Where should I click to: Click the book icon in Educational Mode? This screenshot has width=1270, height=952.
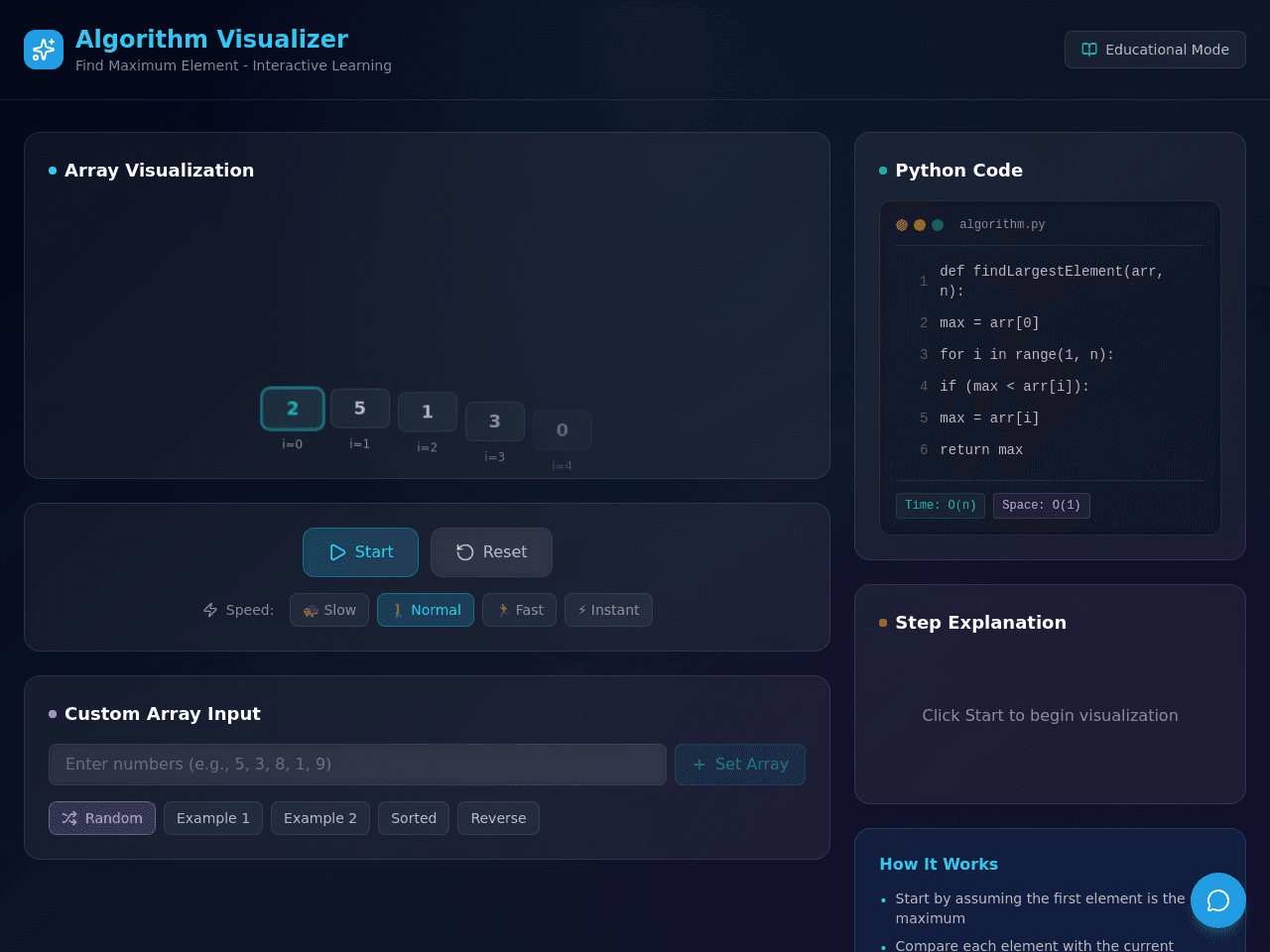[x=1089, y=50]
